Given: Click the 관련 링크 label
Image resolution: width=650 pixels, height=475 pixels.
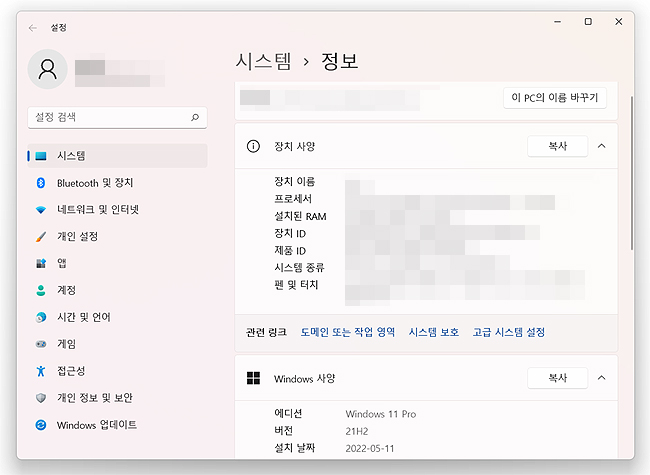Looking at the screenshot, I should point(266,332).
